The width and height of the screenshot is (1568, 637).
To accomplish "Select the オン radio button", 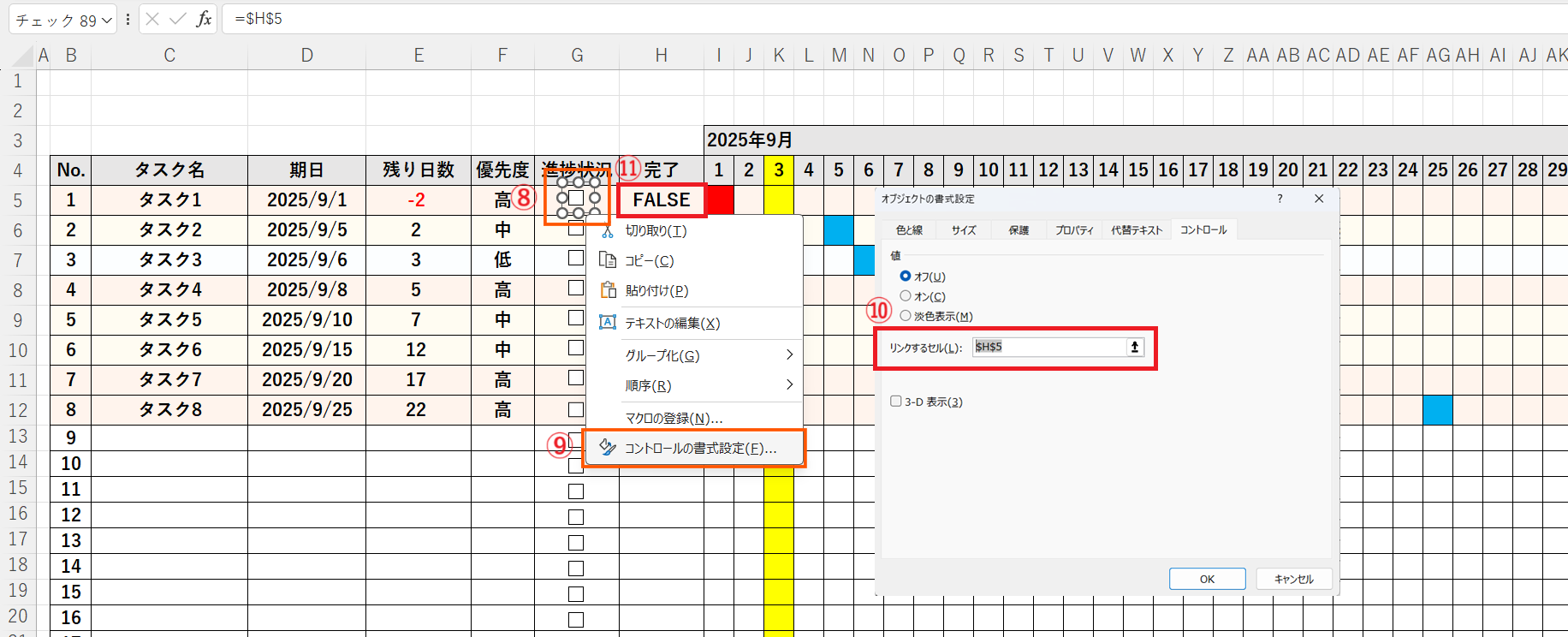I will (906, 296).
